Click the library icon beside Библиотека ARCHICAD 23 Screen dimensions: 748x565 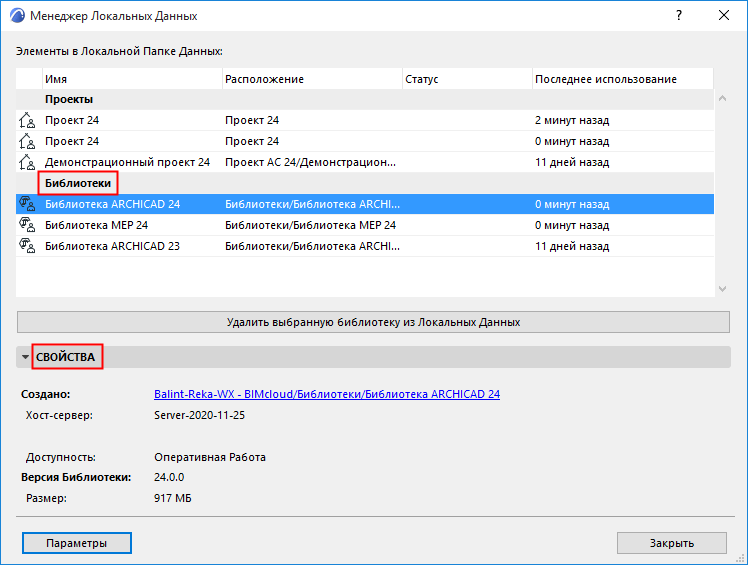[x=27, y=246]
